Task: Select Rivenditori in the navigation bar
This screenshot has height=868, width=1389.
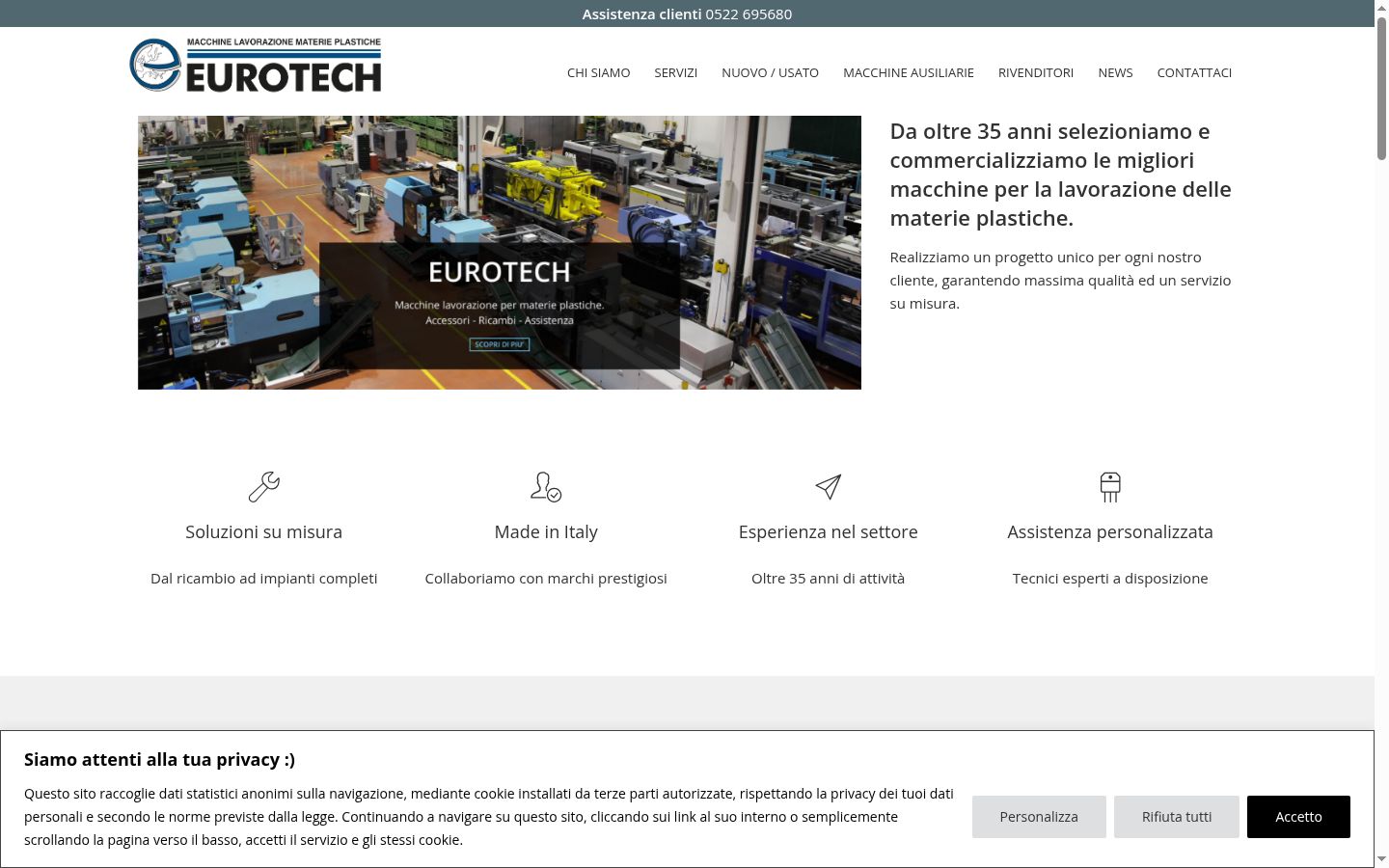Action: (x=1036, y=72)
